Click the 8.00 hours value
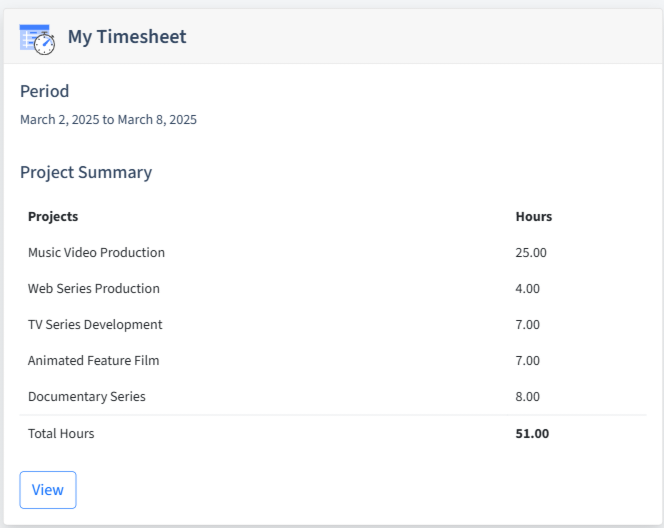The width and height of the screenshot is (664, 528). pos(528,397)
